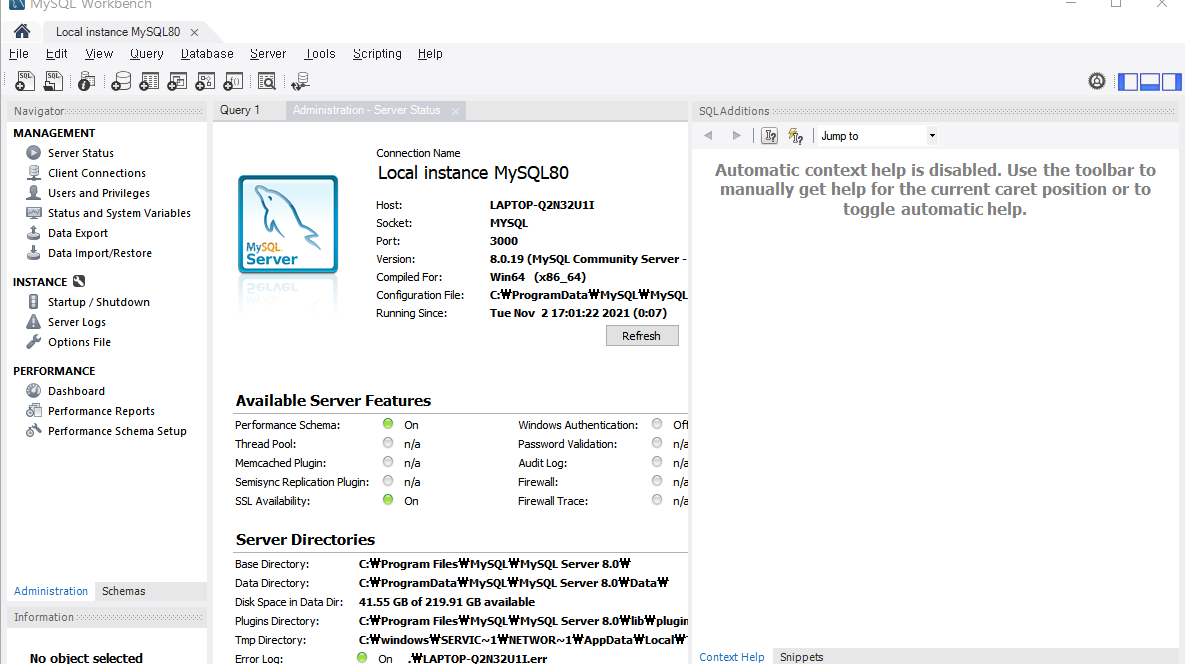Open the Query menu
Screen dimensions: 1185x664
147,54
